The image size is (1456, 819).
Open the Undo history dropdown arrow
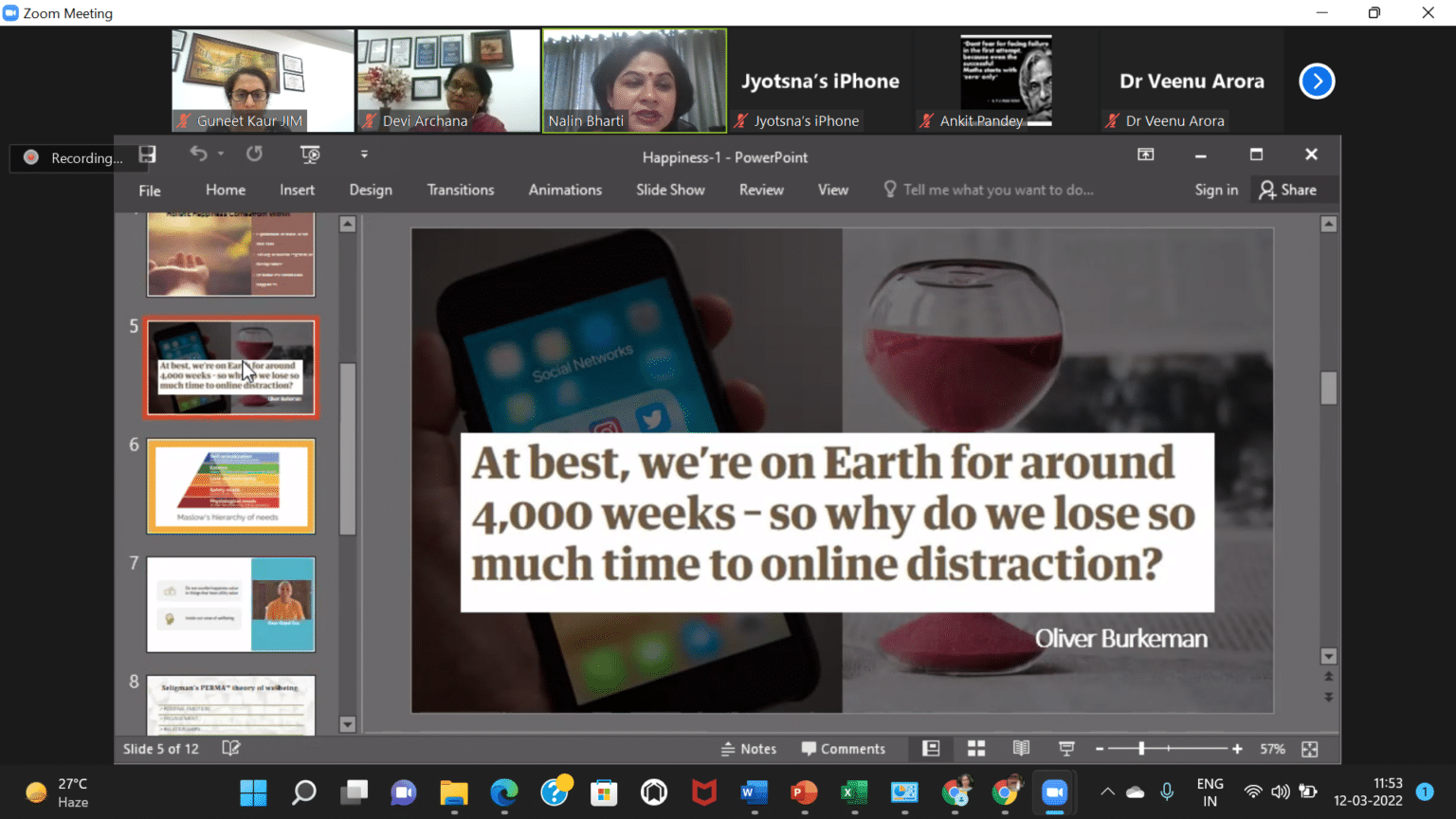[x=221, y=155]
